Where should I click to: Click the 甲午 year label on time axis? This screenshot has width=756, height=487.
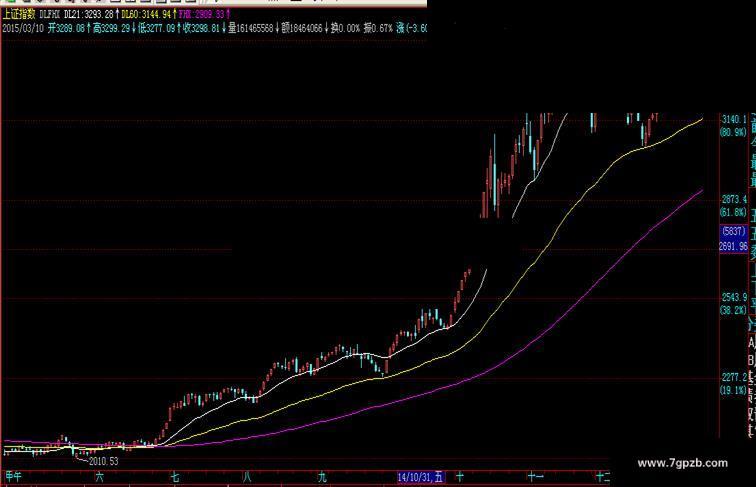pyautogui.click(x=14, y=477)
